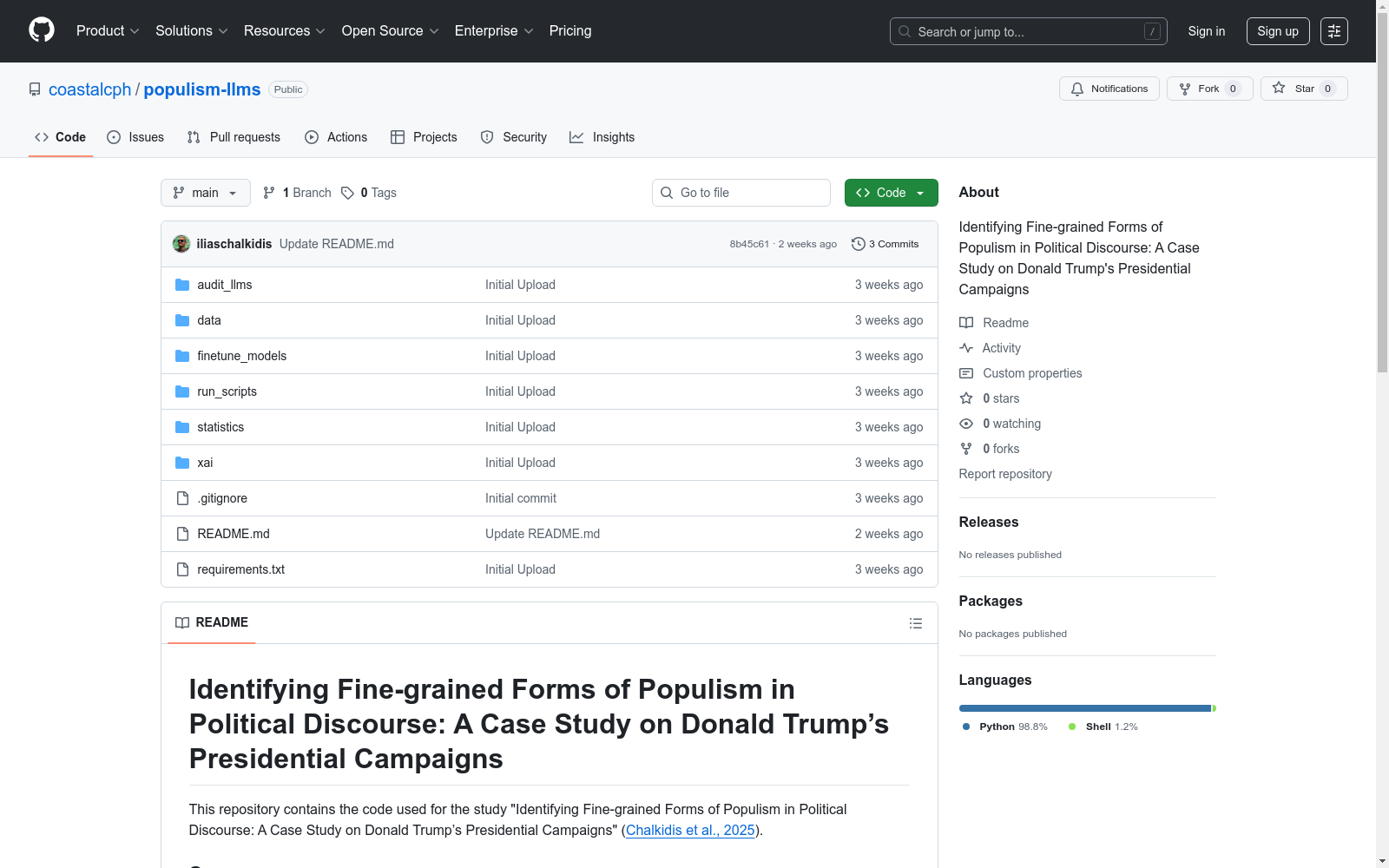Switch to the Insights tab
Viewport: 1389px width, 868px height.
[602, 137]
